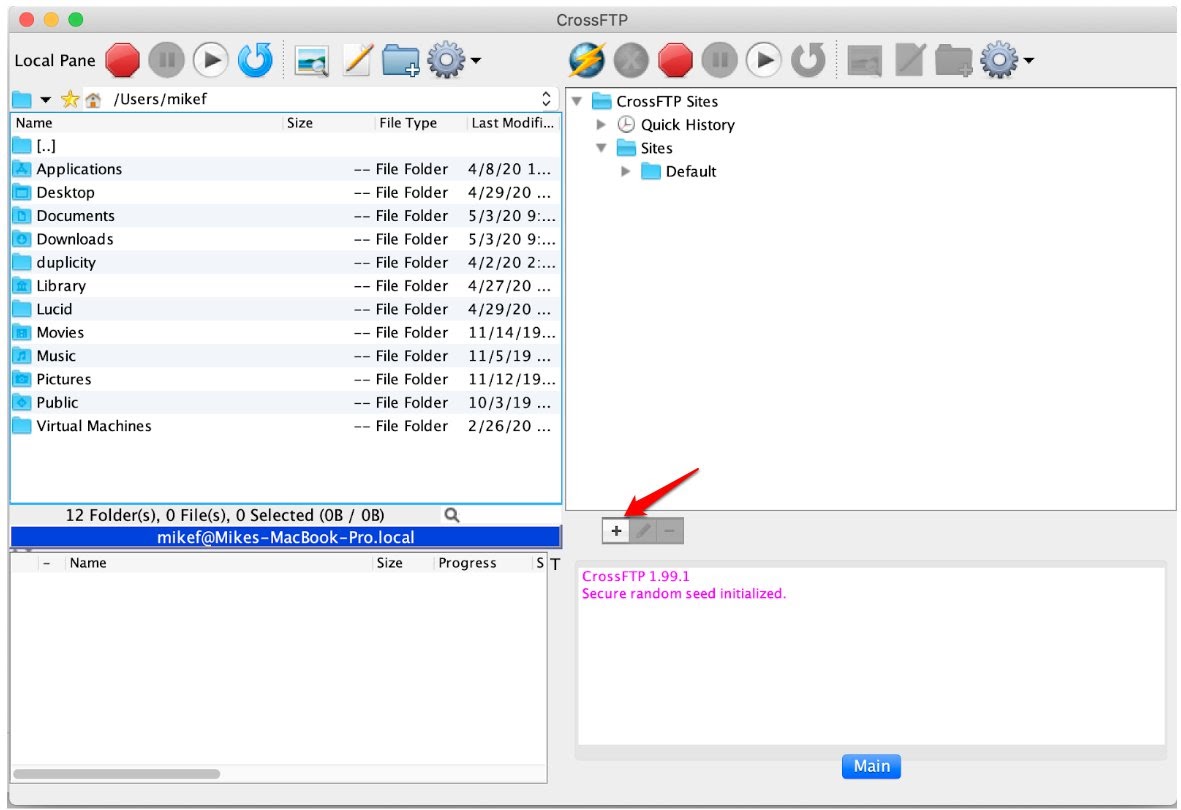Click the /Users/mikef path field
The width and height of the screenshot is (1181, 810).
(320, 99)
